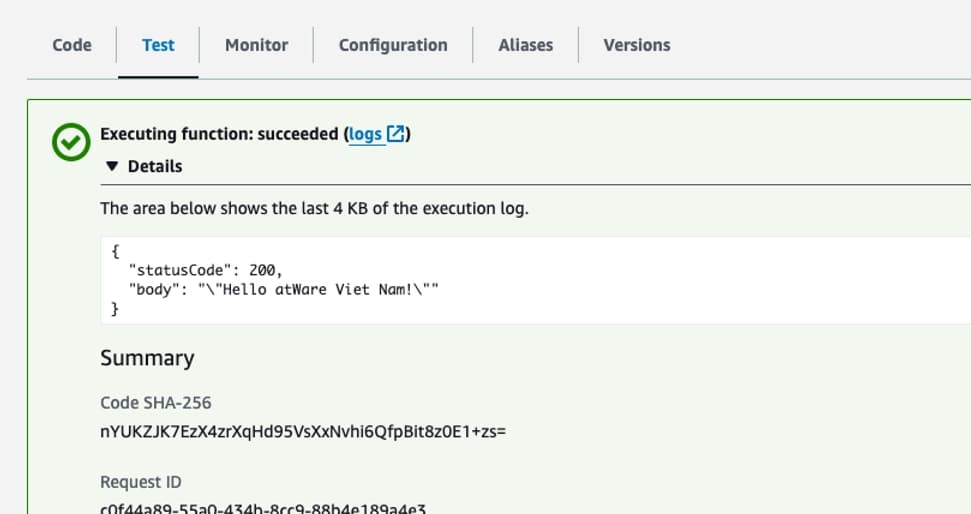This screenshot has width=971, height=514.
Task: Click the green success checkmark icon
Action: click(x=71, y=142)
